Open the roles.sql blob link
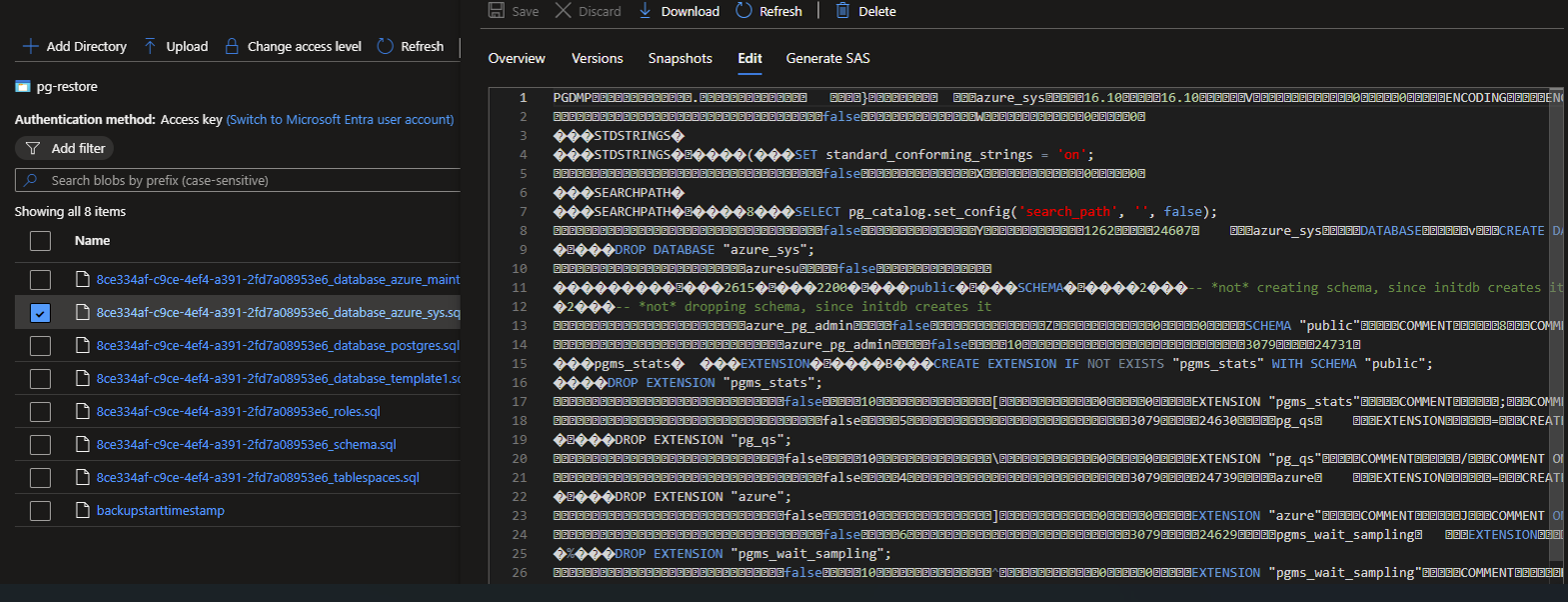Screen dimensions: 1568x602 (238, 411)
